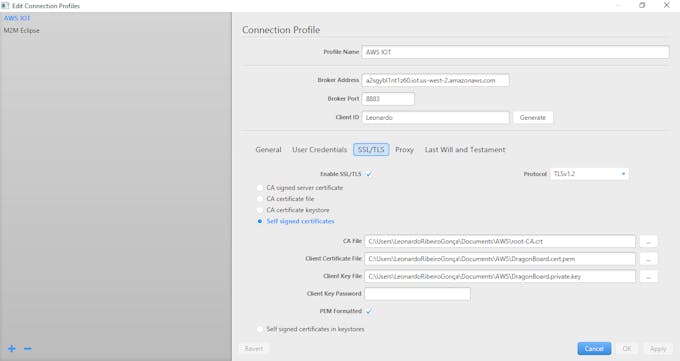This screenshot has width=680, height=361.
Task: Uncheck the PEM Formatted checkbox
Action: 369,311
